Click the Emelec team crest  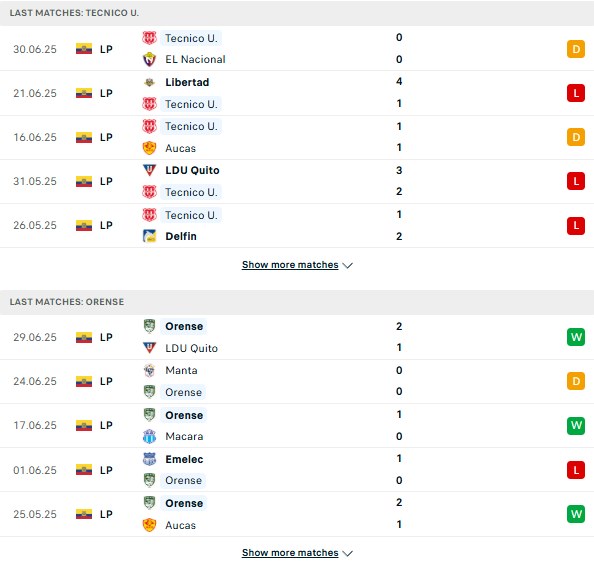click(149, 459)
